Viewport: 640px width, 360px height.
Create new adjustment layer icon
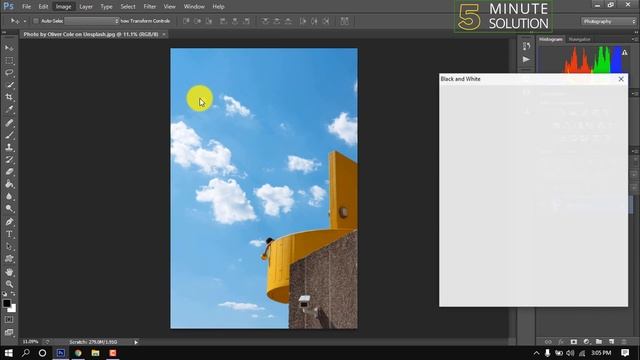586,342
